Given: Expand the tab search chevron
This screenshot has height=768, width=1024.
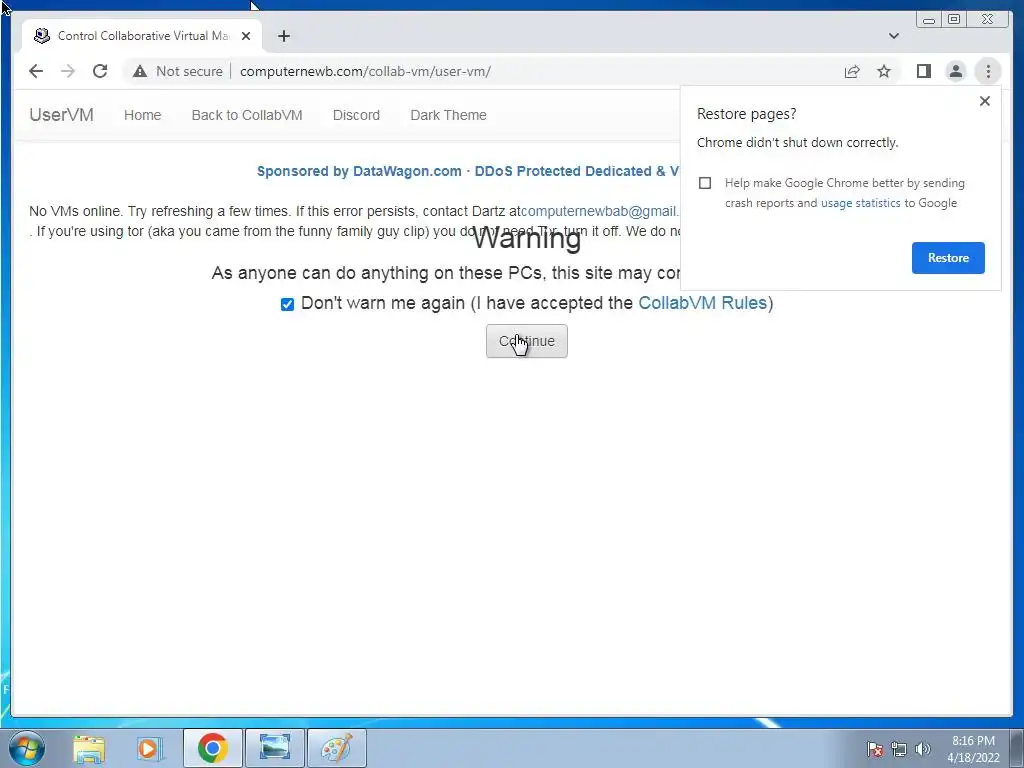Looking at the screenshot, I should tap(894, 36).
